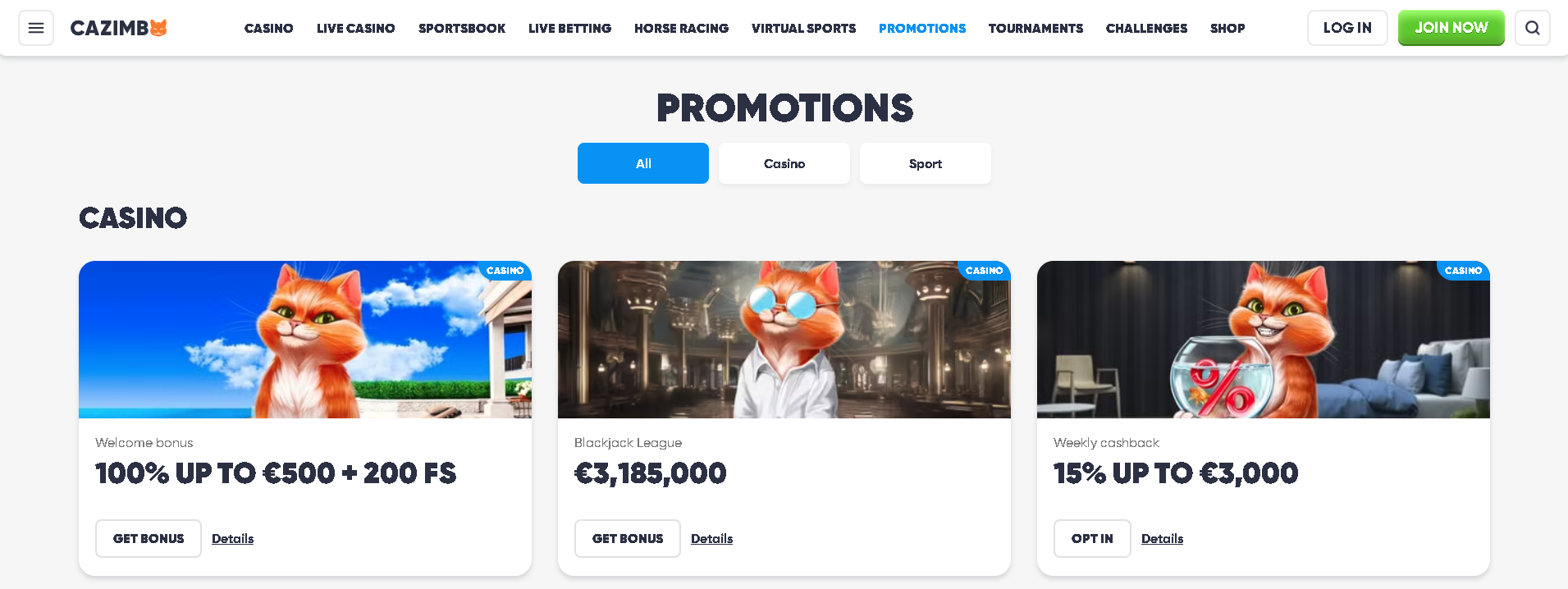
Task: Open the Tournaments menu item
Action: point(1035,28)
